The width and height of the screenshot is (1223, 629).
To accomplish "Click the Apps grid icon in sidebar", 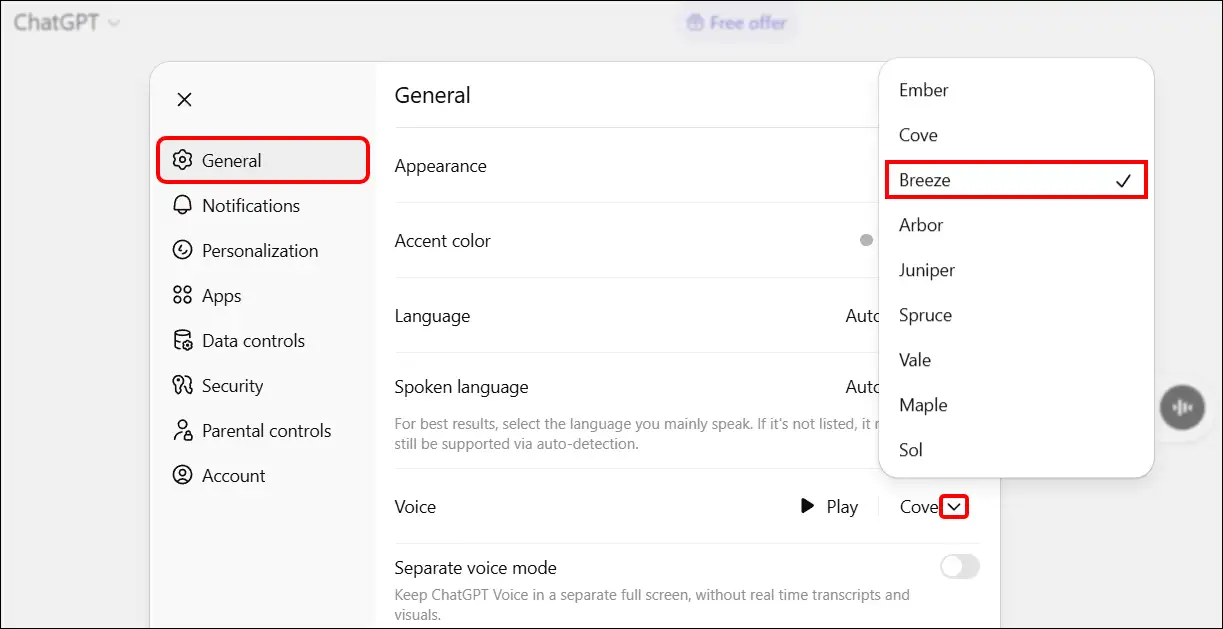I will tap(182, 295).
